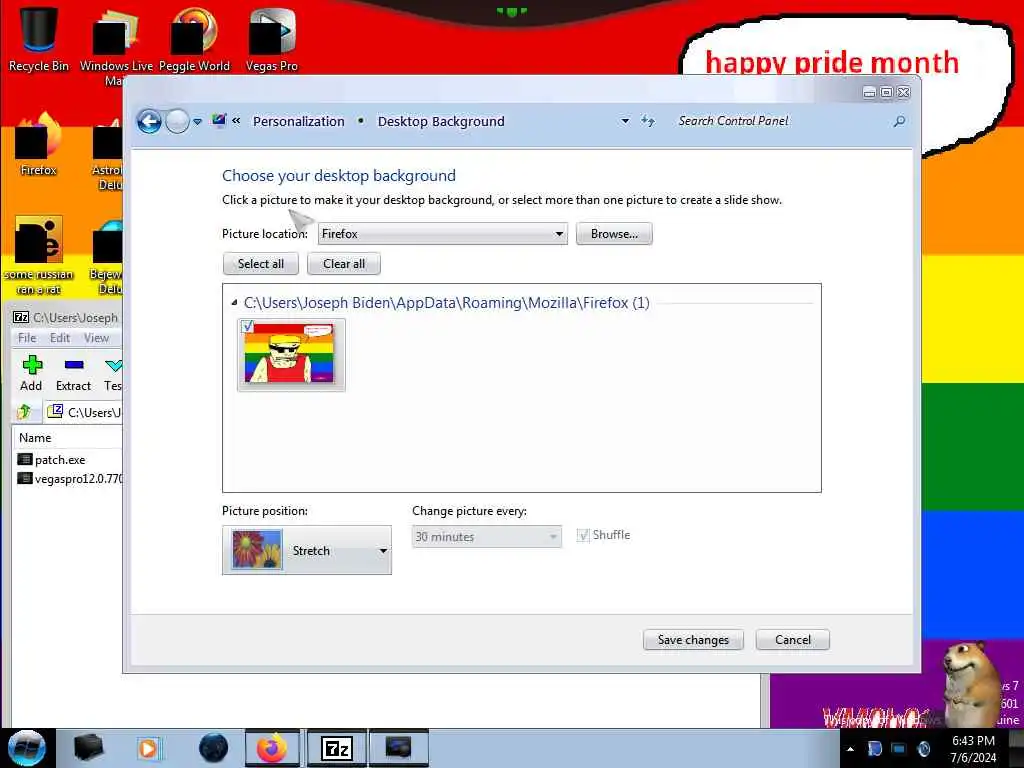Open File menu in 7-Zip window
The image size is (1024, 768).
pos(27,338)
